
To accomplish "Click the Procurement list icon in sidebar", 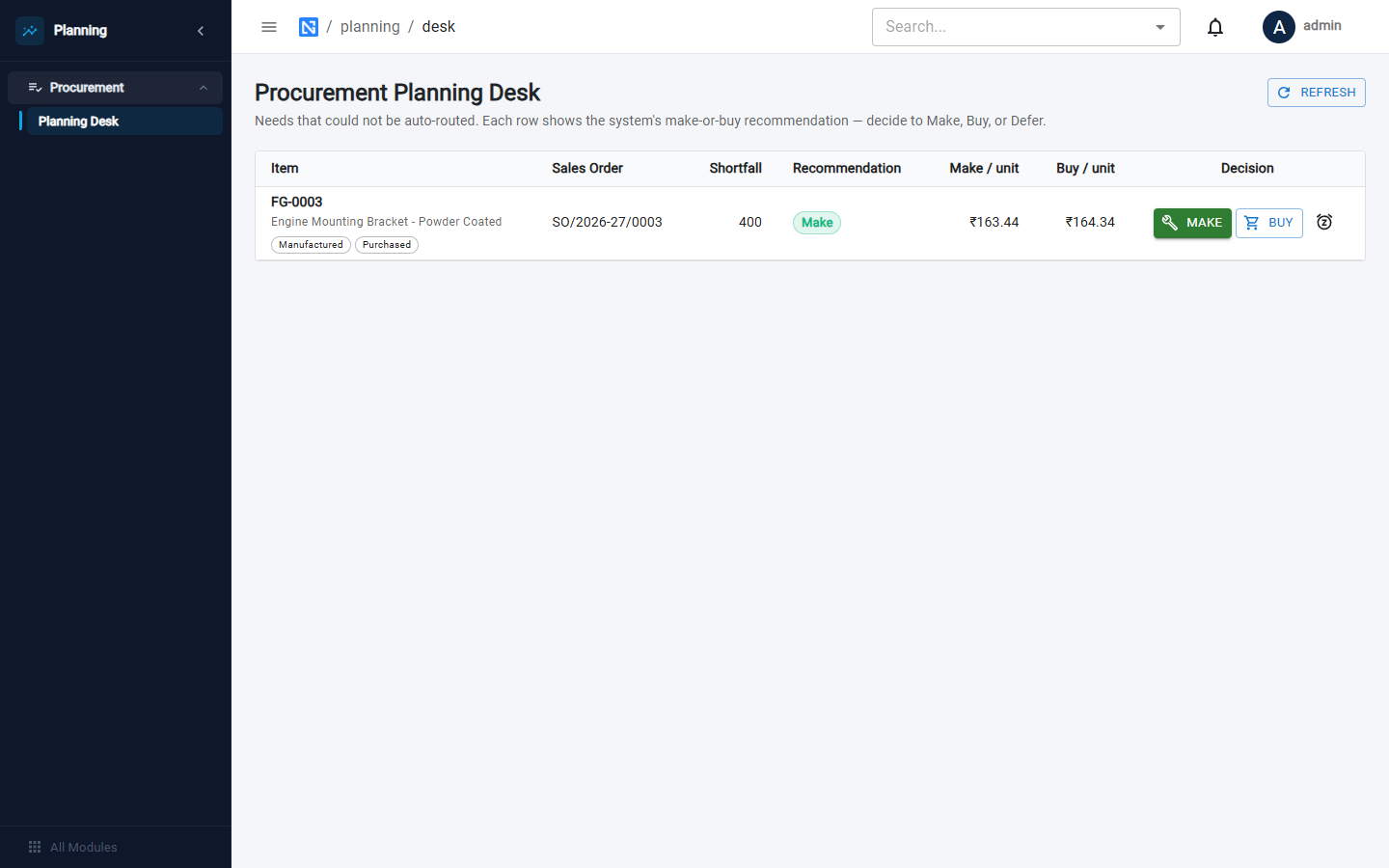I will tap(35, 88).
